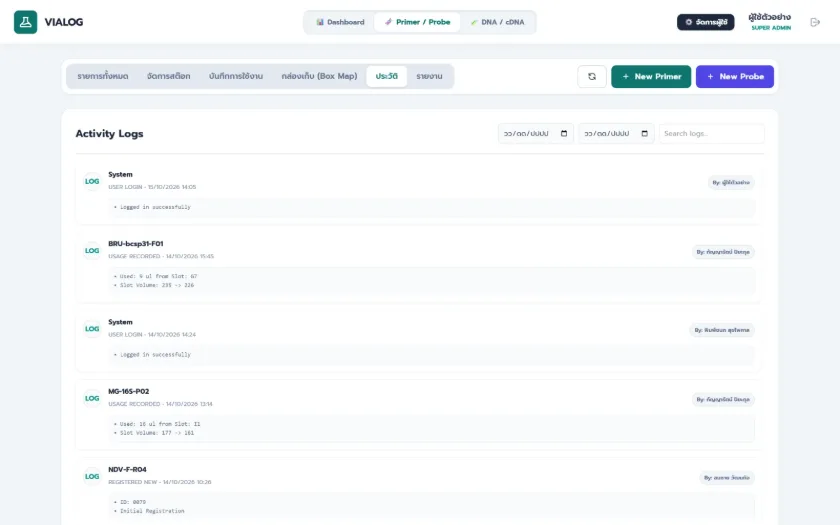840x525 pixels.
Task: Open the รายงาน tab
Action: [x=429, y=76]
